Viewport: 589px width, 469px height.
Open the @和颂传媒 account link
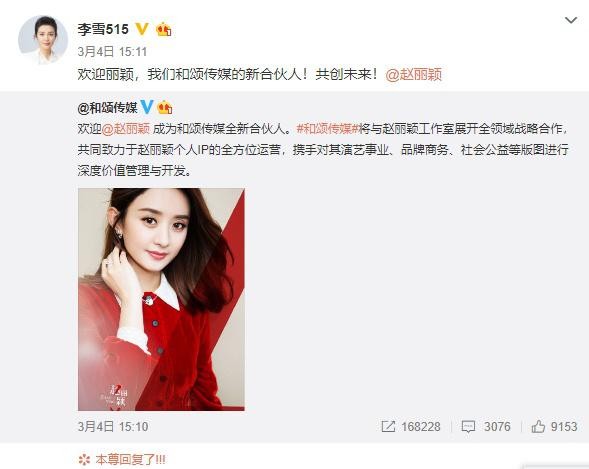pos(107,108)
